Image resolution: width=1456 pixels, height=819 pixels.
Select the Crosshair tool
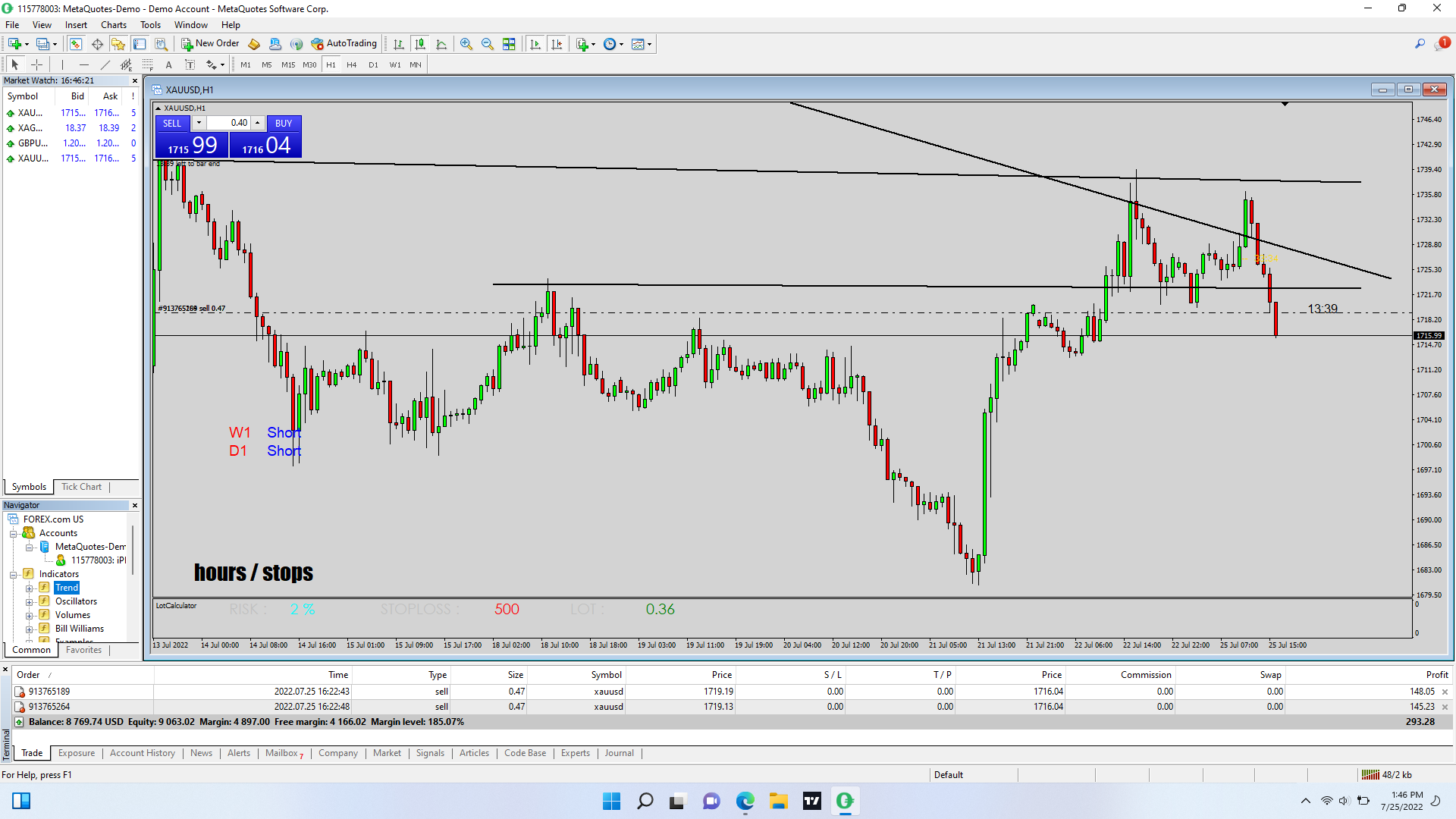[x=36, y=64]
